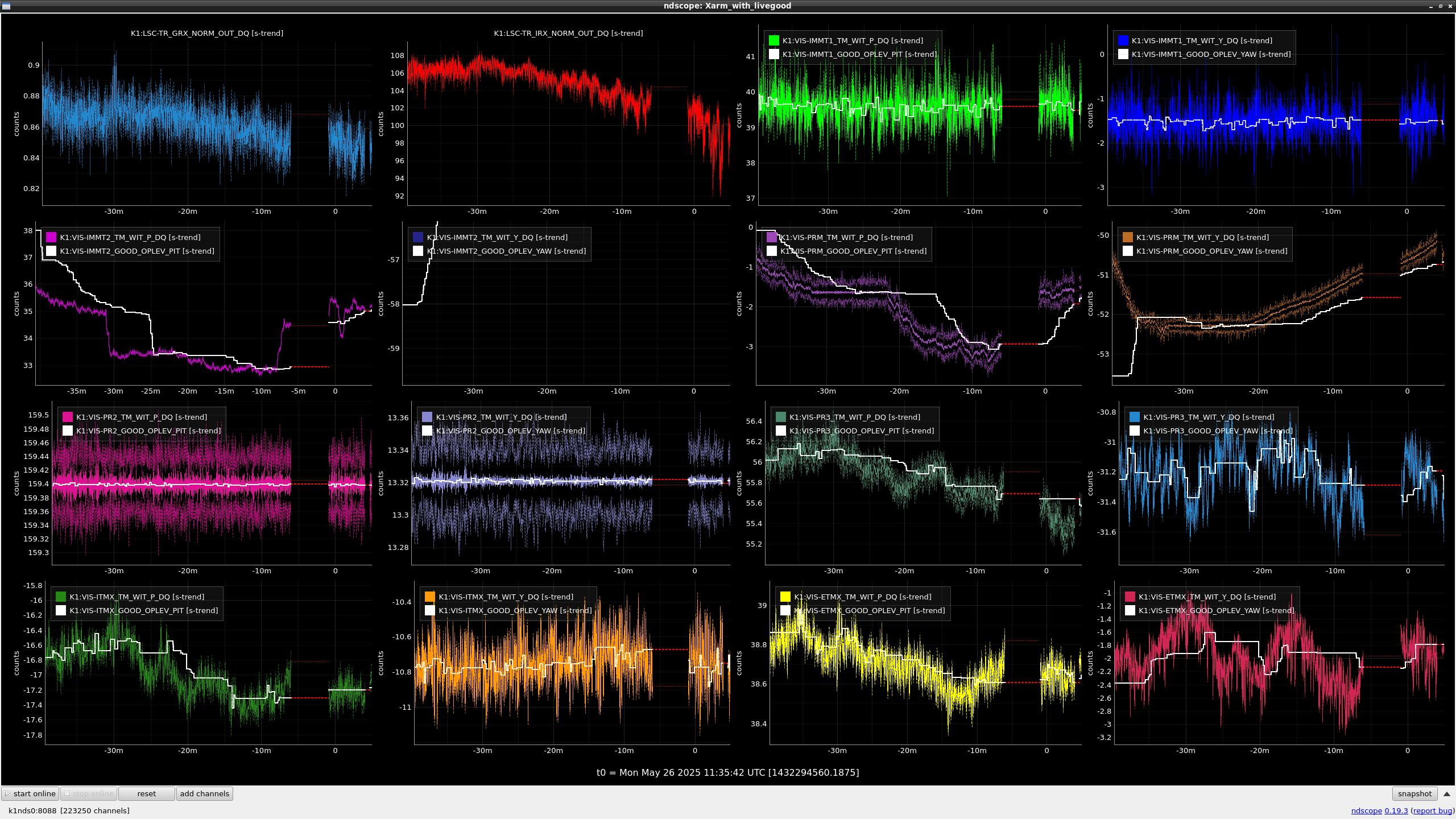Expand the panel with the up-arrow next to snapshot
1456x819 pixels.
pyautogui.click(x=1447, y=793)
